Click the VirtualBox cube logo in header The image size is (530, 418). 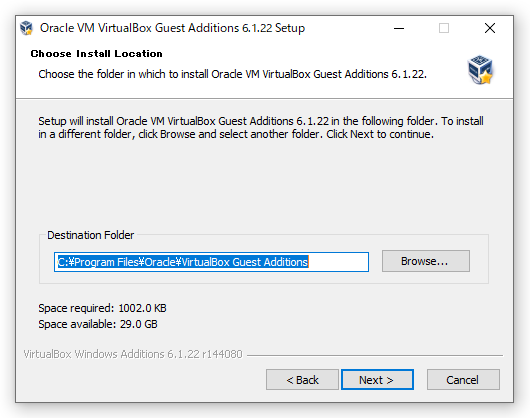(480, 70)
